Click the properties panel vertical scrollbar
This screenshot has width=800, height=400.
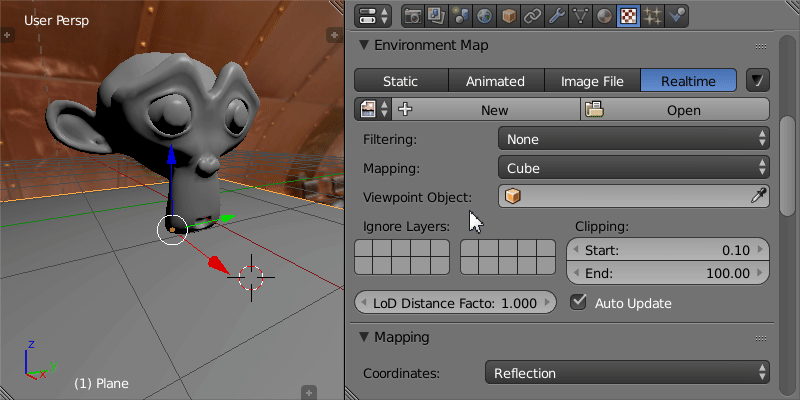(x=788, y=164)
